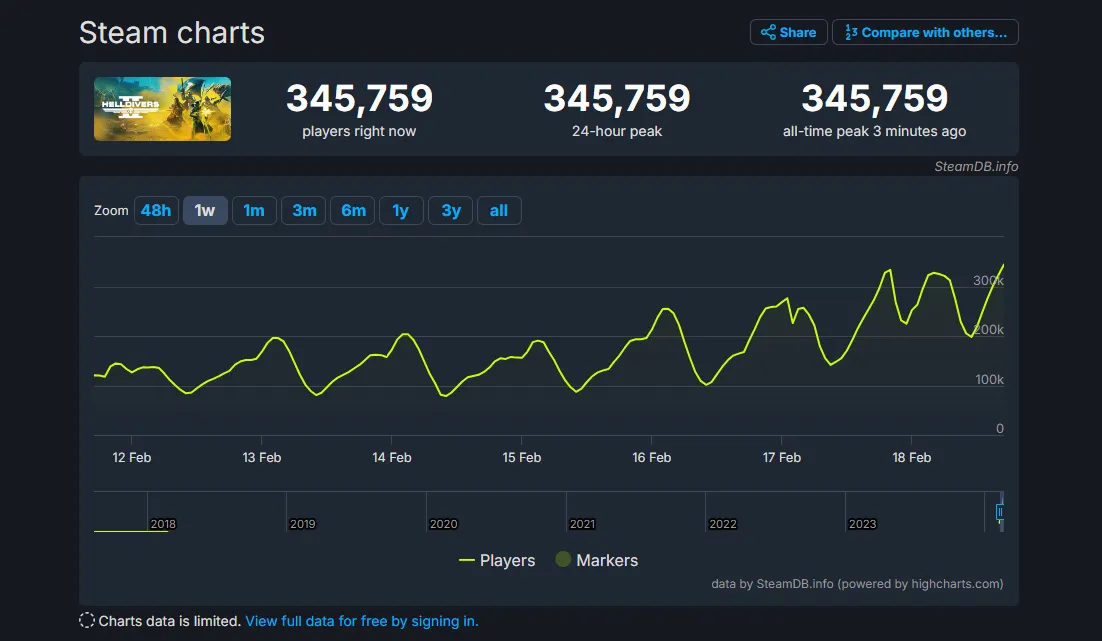Click the 2023 mark in chart navigator
This screenshot has height=641, width=1102.
[862, 524]
